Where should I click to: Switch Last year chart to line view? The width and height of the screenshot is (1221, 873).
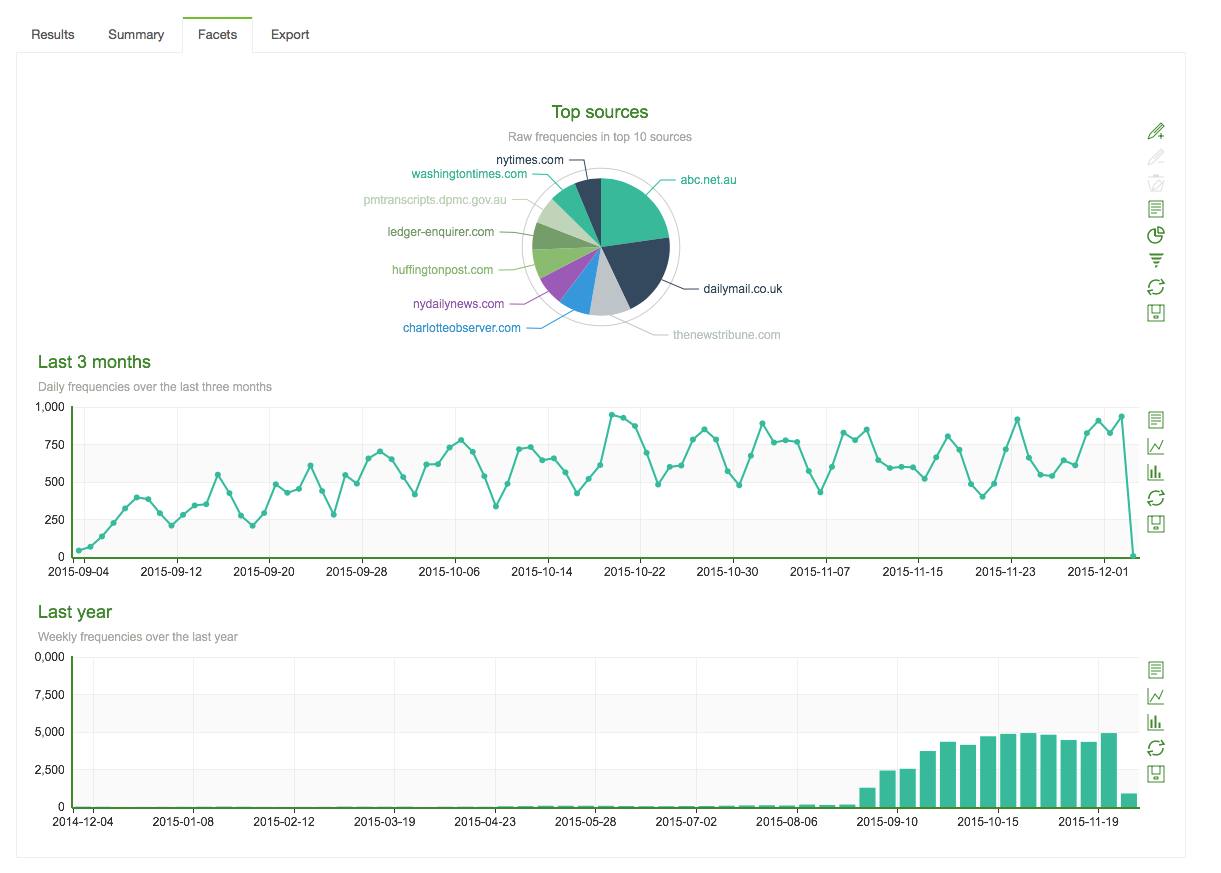click(x=1156, y=696)
